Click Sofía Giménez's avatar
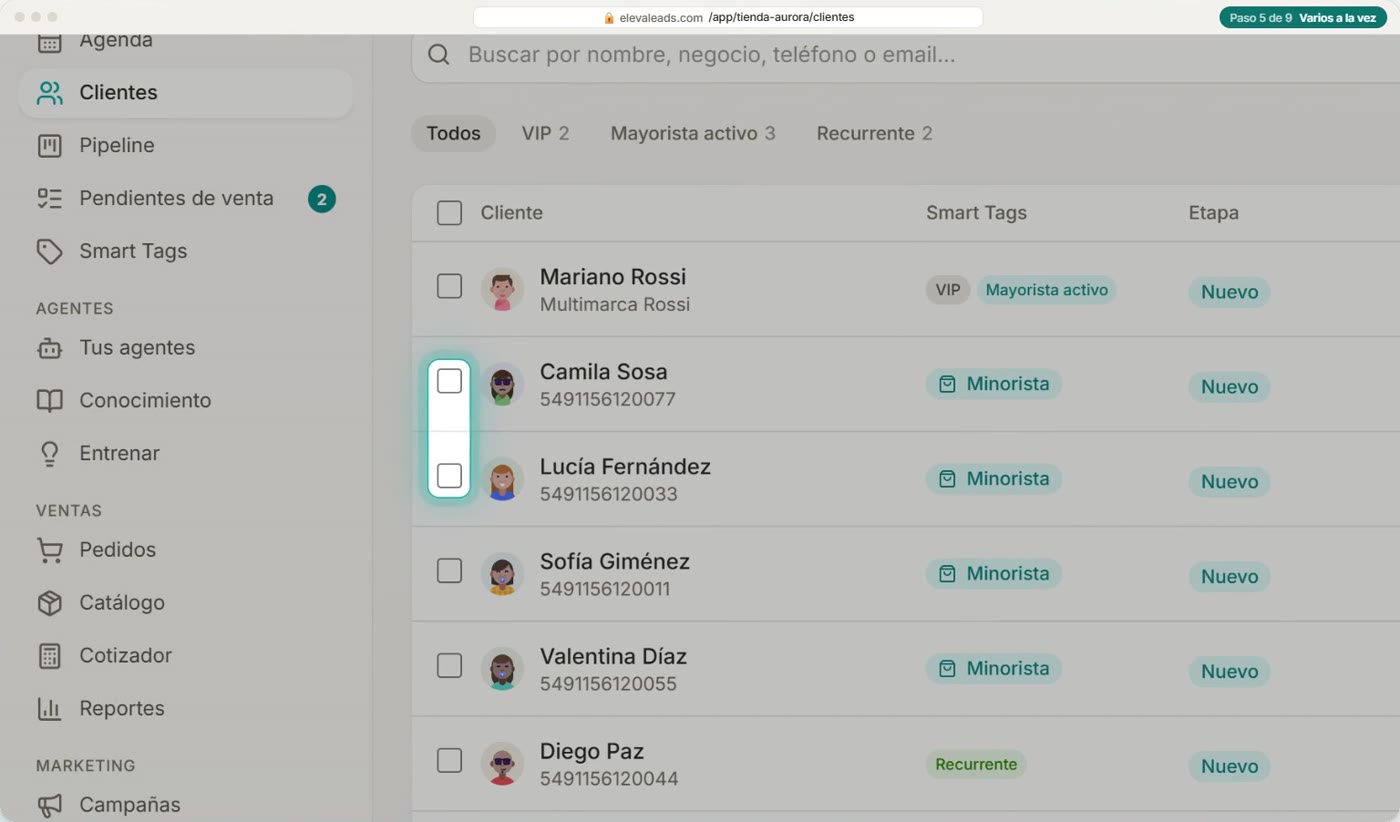Viewport: 1400px width, 822px height. pos(502,575)
